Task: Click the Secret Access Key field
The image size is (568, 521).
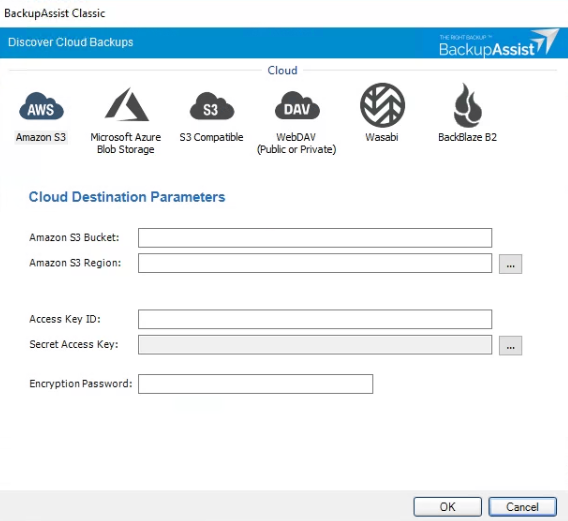Action: point(315,345)
